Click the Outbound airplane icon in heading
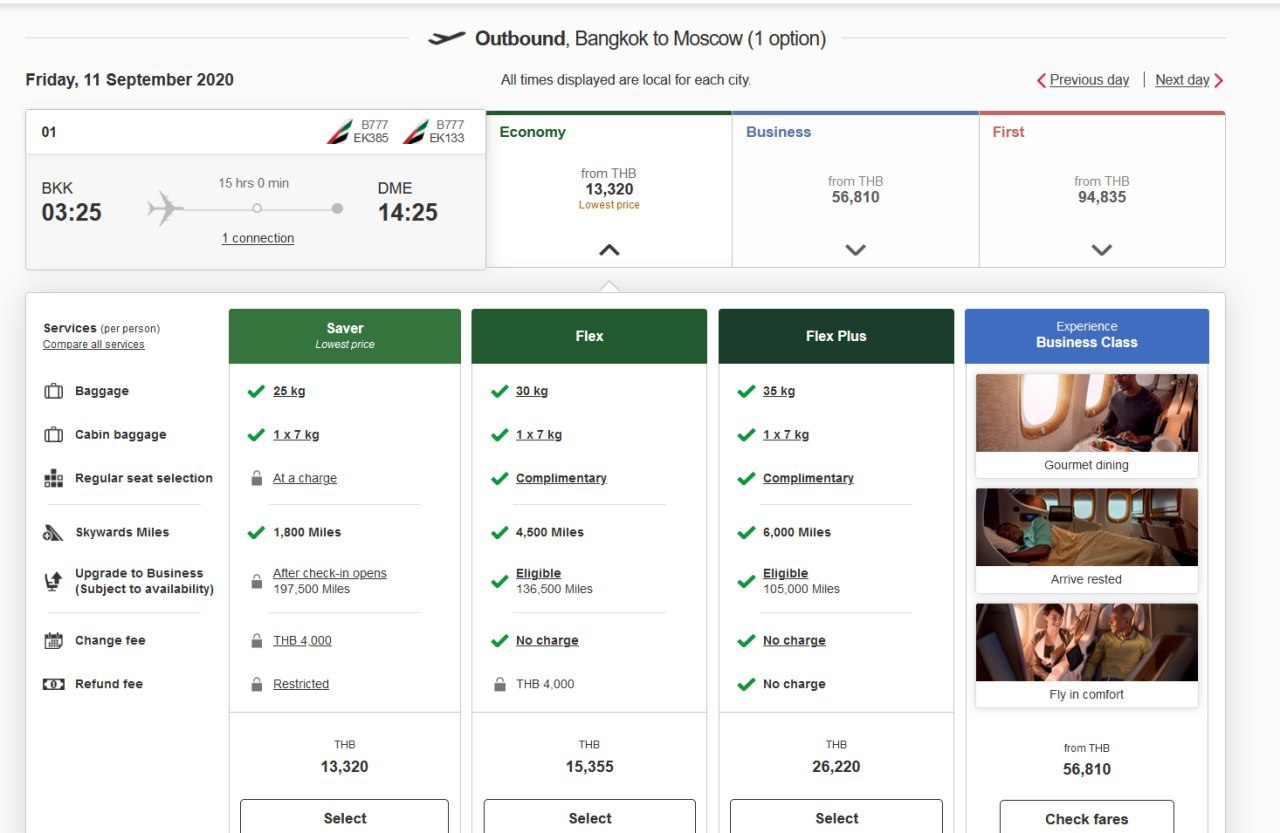The image size is (1280, 833). (x=447, y=38)
